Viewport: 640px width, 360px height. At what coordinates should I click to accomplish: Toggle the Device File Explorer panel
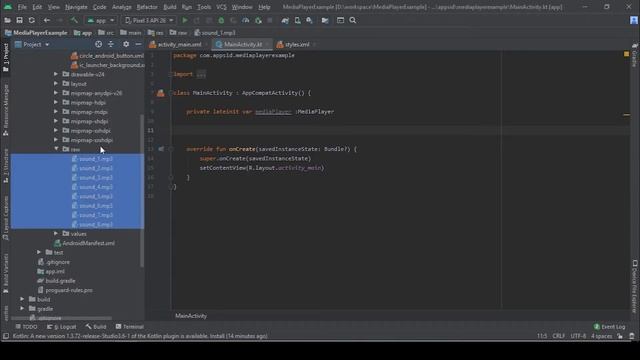point(635,287)
